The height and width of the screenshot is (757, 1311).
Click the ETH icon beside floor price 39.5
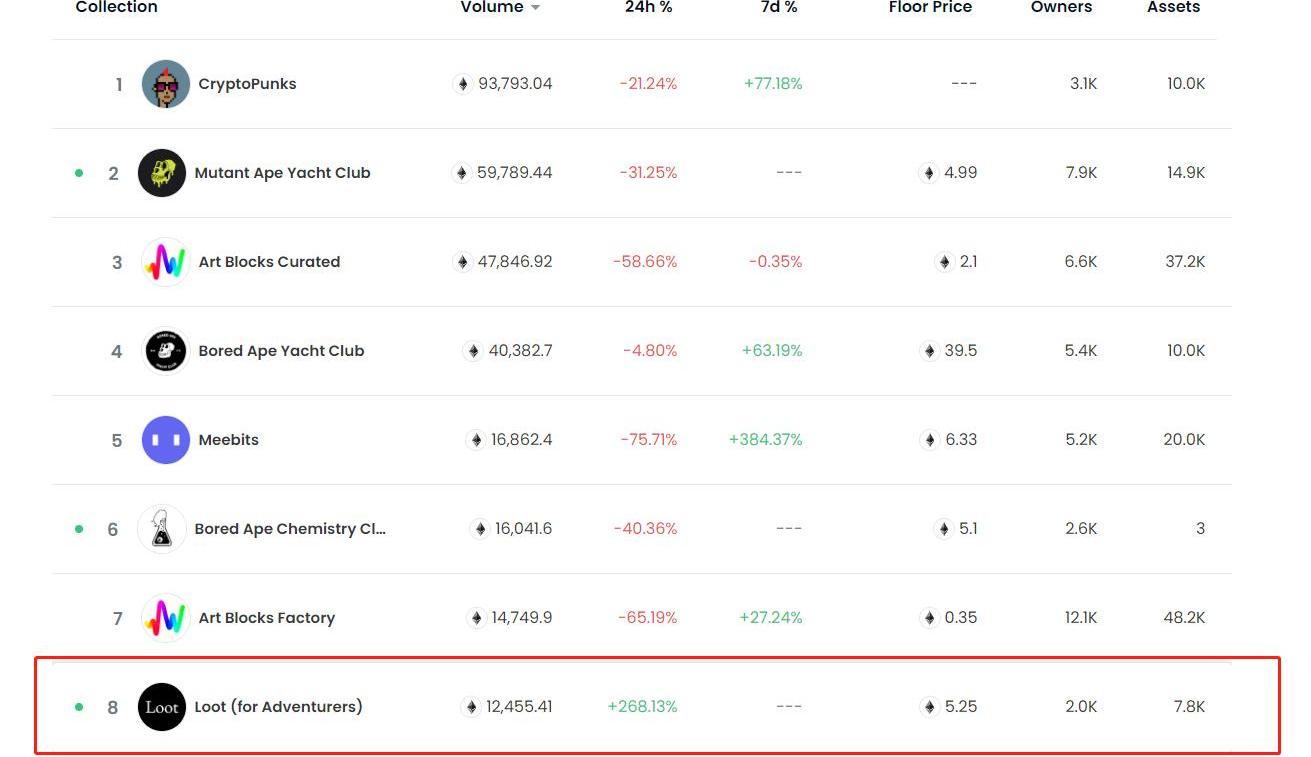pyautogui.click(x=929, y=351)
